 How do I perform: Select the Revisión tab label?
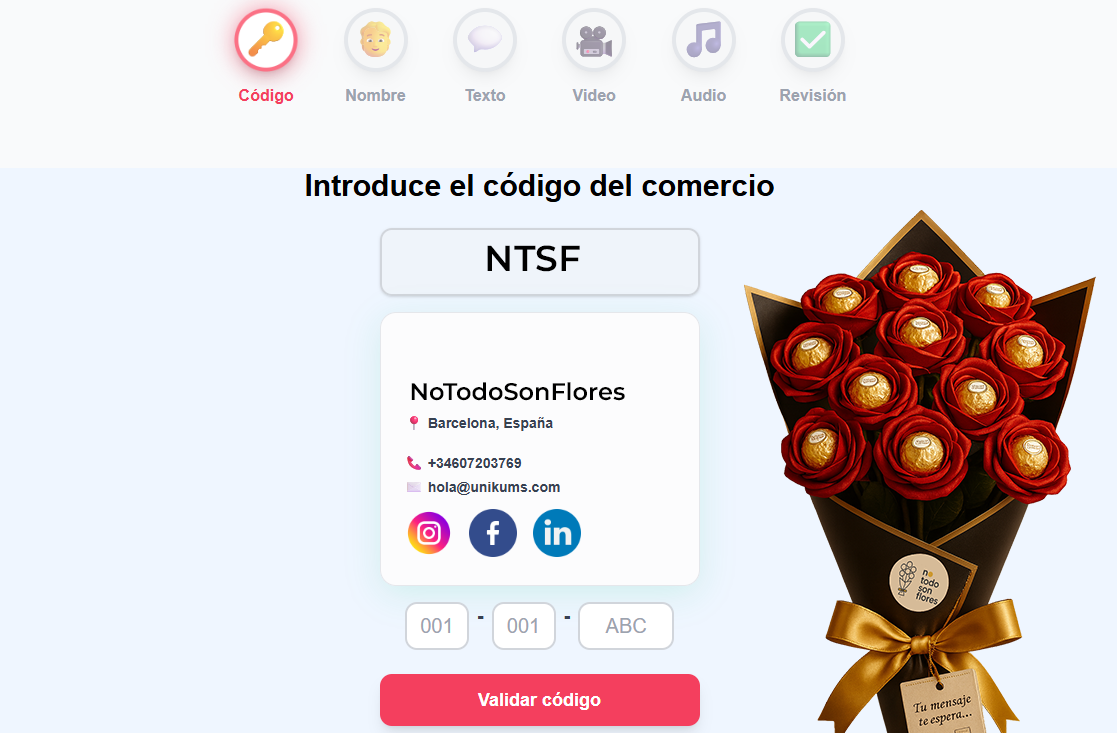tap(813, 95)
